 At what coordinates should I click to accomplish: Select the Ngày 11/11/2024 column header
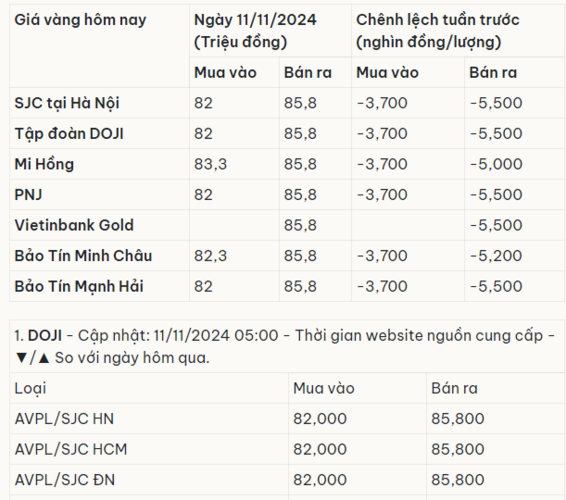click(x=255, y=31)
